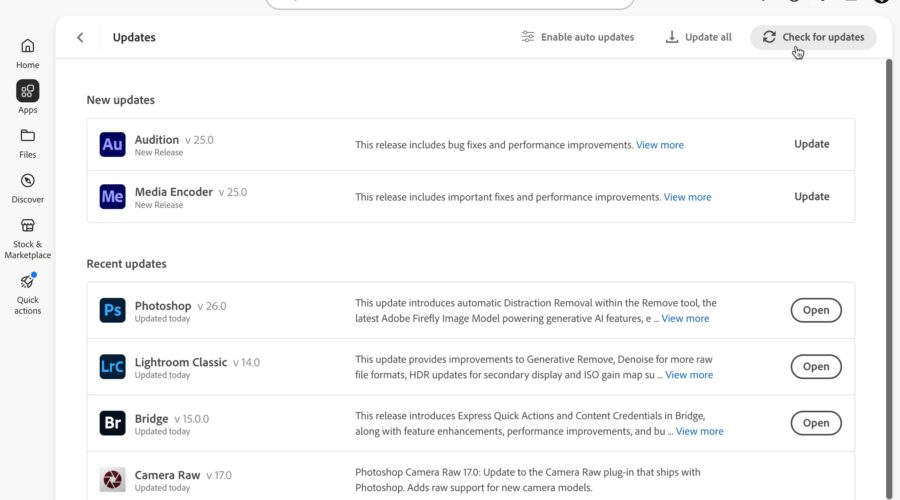This screenshot has width=900, height=500.
Task: Click the Media Encoder app icon
Action: pos(112,197)
